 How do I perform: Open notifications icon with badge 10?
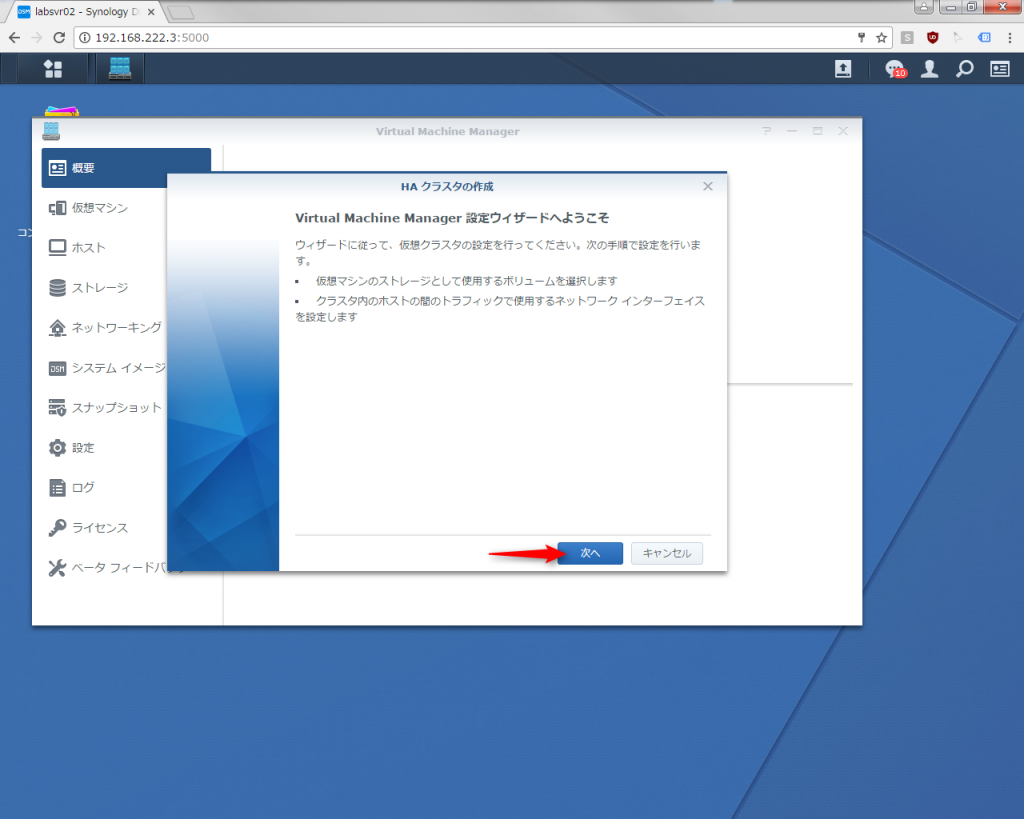[x=895, y=69]
